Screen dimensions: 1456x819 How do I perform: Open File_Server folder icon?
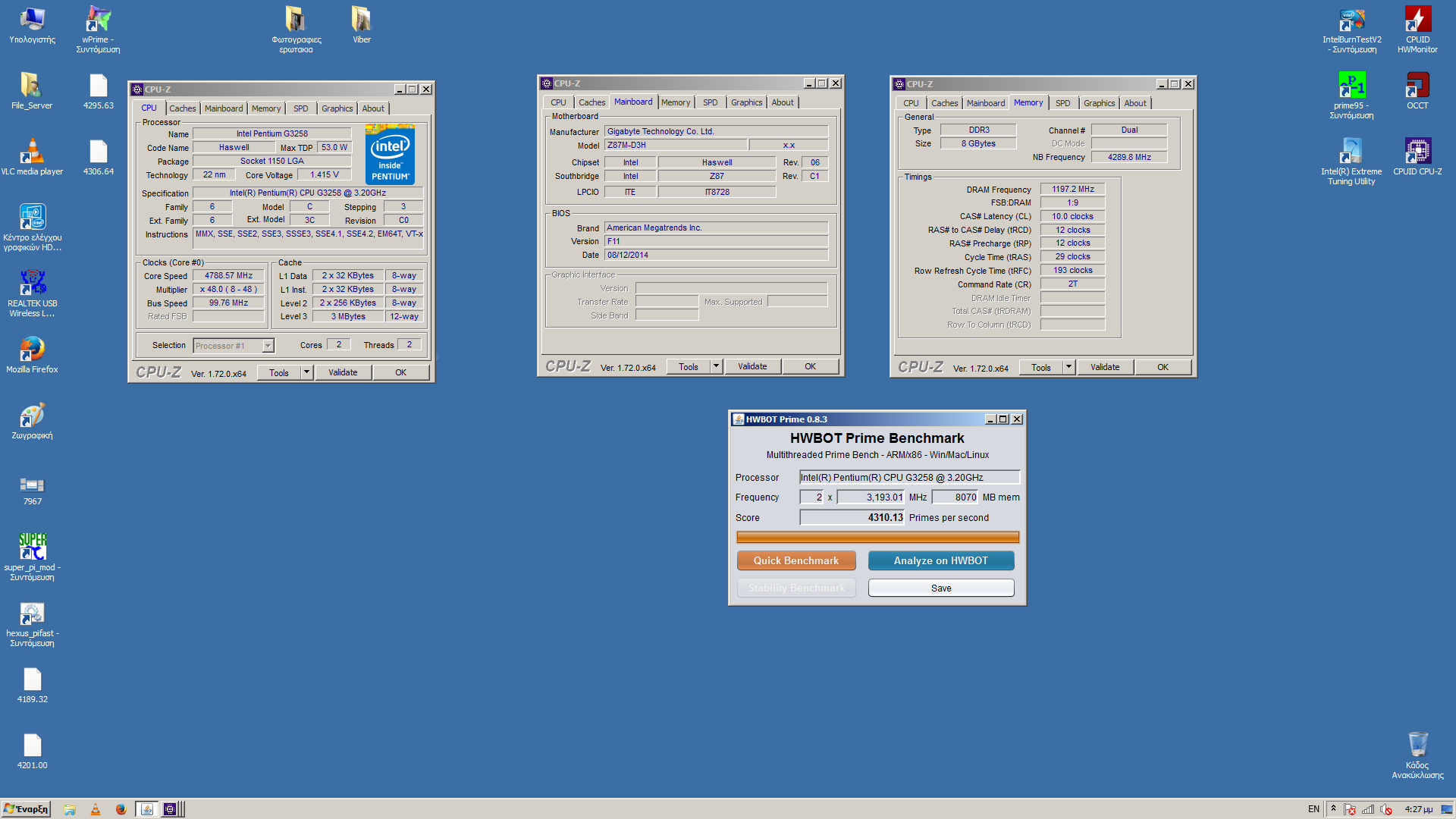pos(32,91)
